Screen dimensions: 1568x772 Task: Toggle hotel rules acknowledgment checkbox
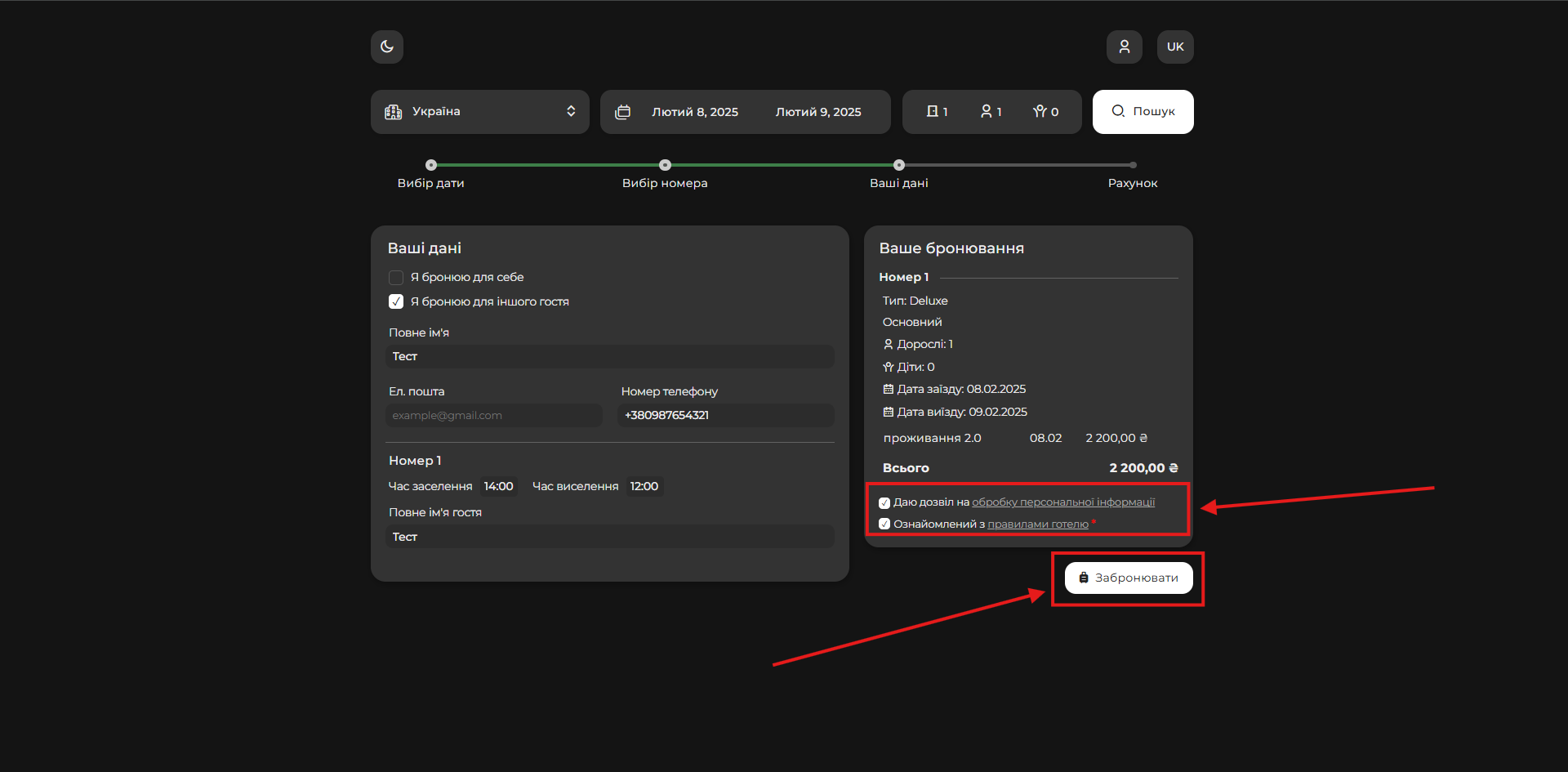point(884,524)
